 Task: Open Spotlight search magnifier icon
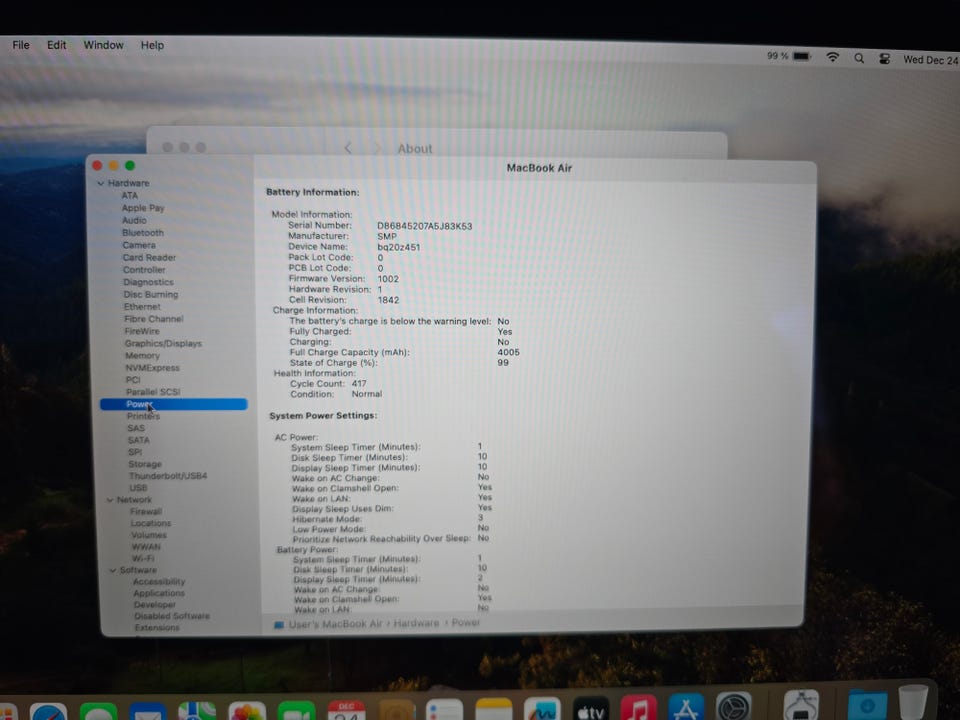point(859,58)
